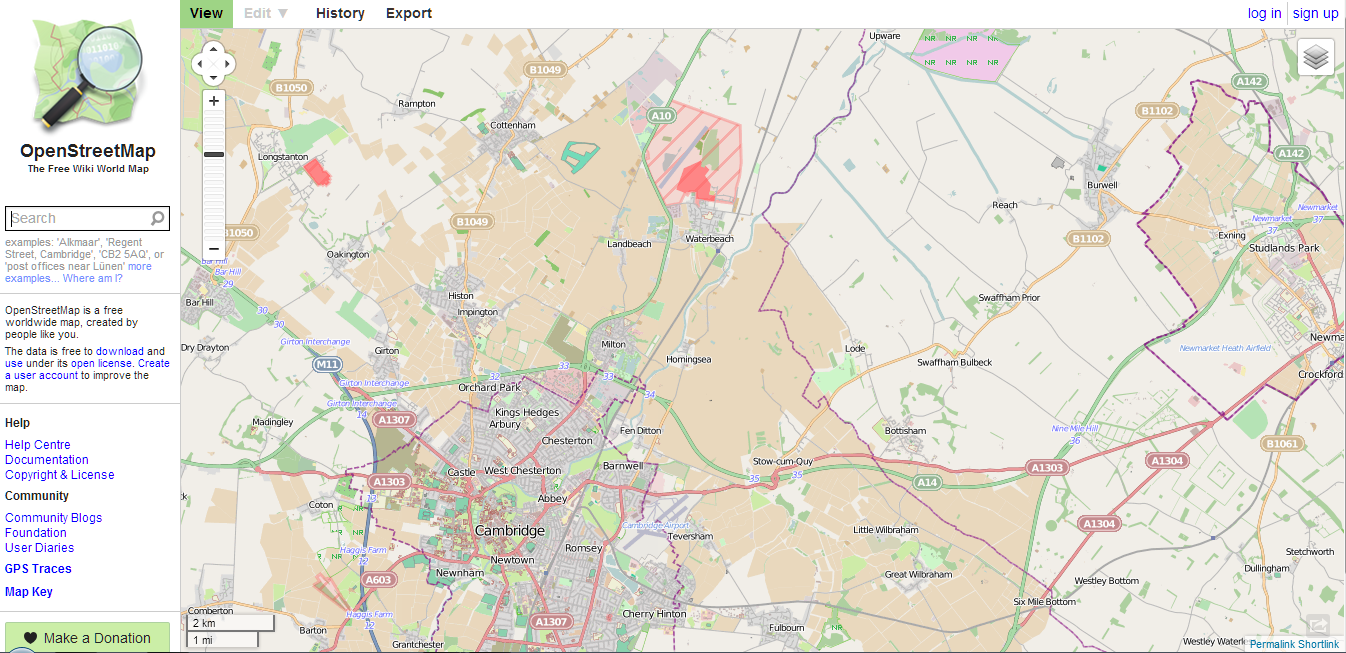Open the map layers switcher

[x=1316, y=57]
